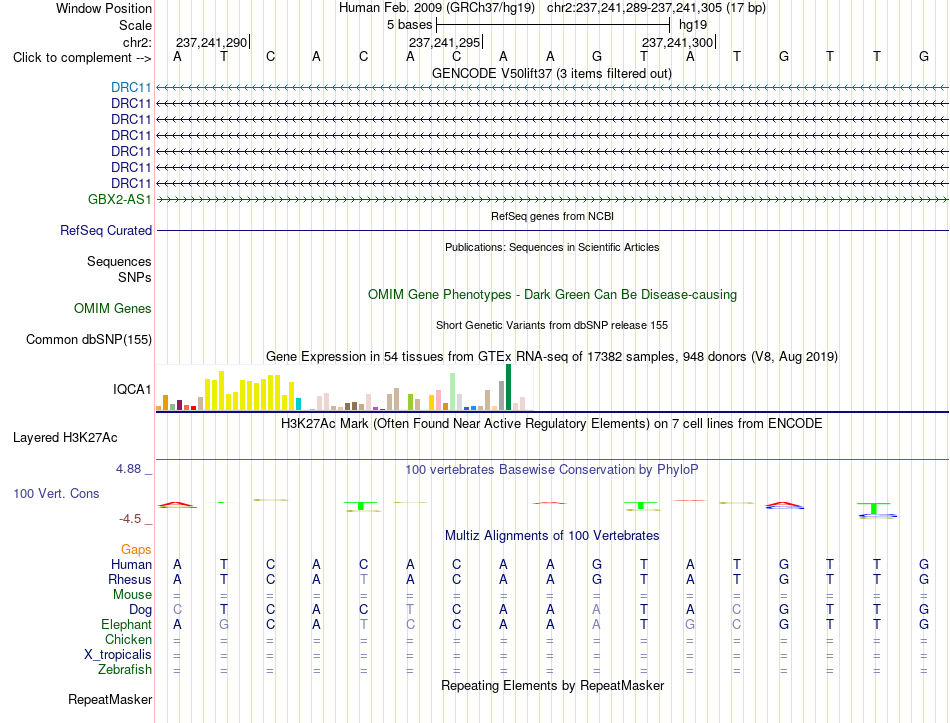Click the 100 Vert. Cons label
The width and height of the screenshot is (950, 723).
pyautogui.click(x=56, y=493)
